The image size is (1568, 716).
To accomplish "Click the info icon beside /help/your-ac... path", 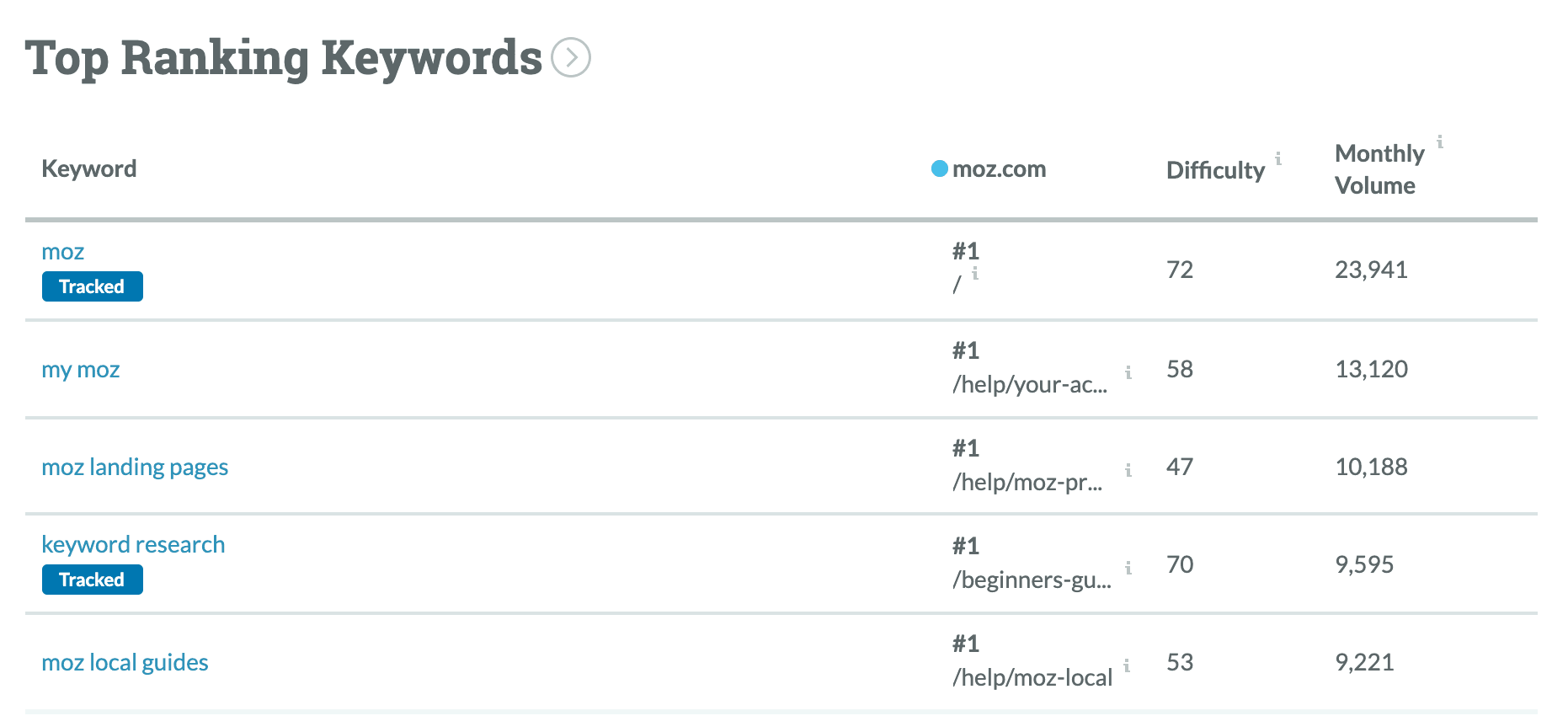I will (x=1128, y=371).
